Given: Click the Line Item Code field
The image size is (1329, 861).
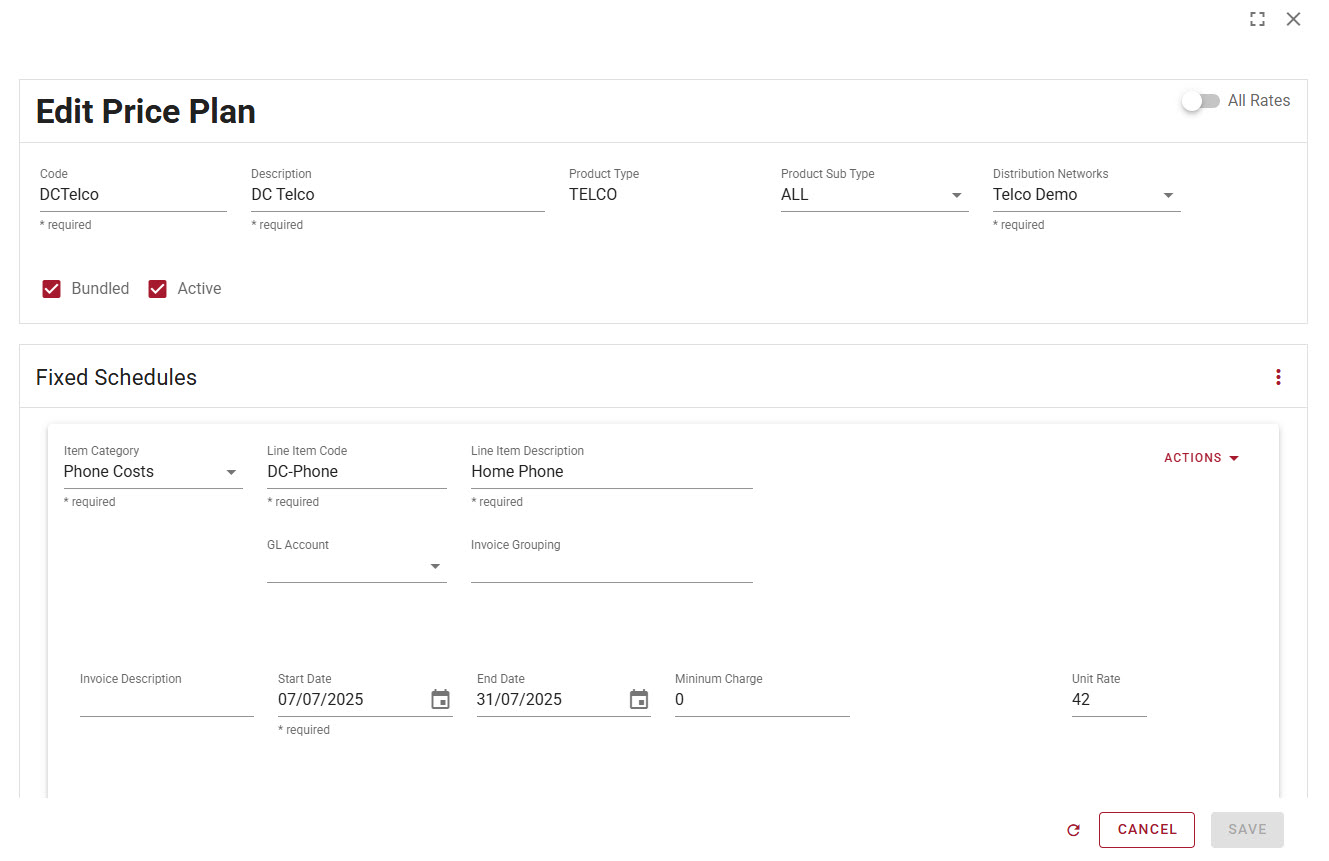Looking at the screenshot, I should (356, 472).
